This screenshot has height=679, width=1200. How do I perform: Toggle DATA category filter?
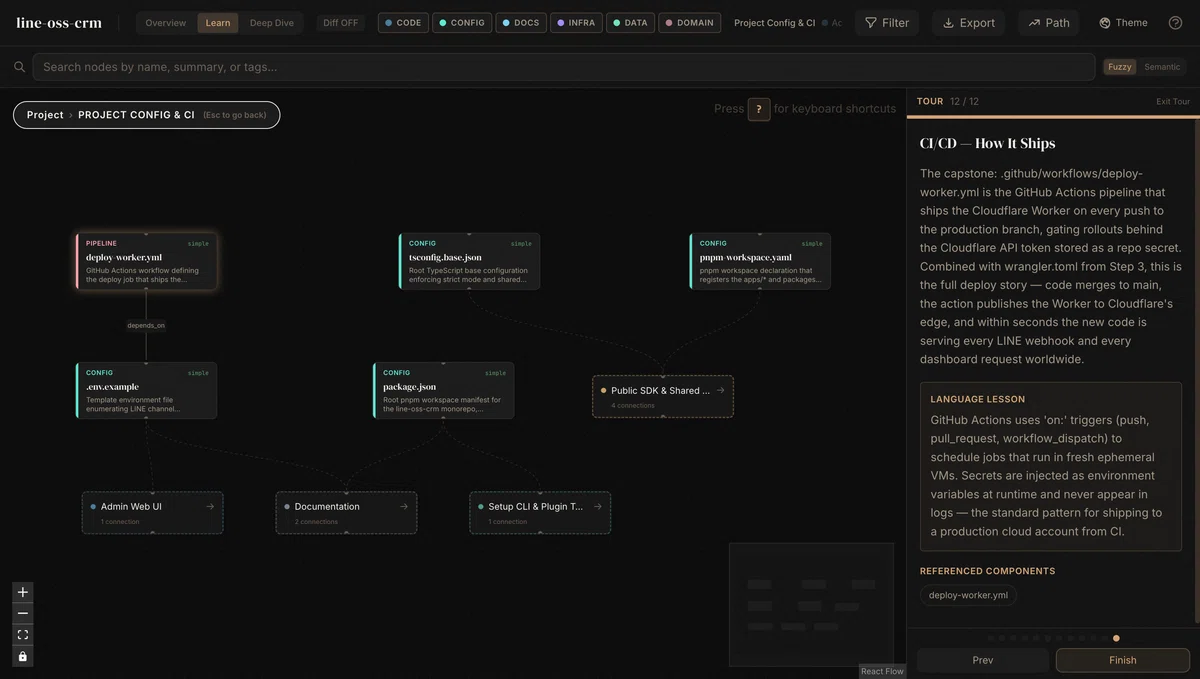(630, 23)
